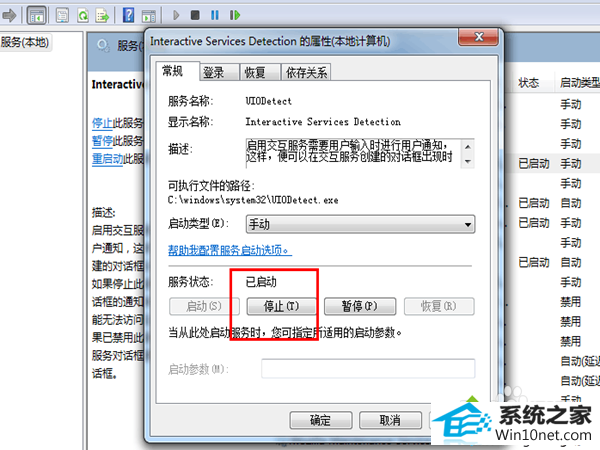Select 服务(本地) in the left tree

coord(25,42)
